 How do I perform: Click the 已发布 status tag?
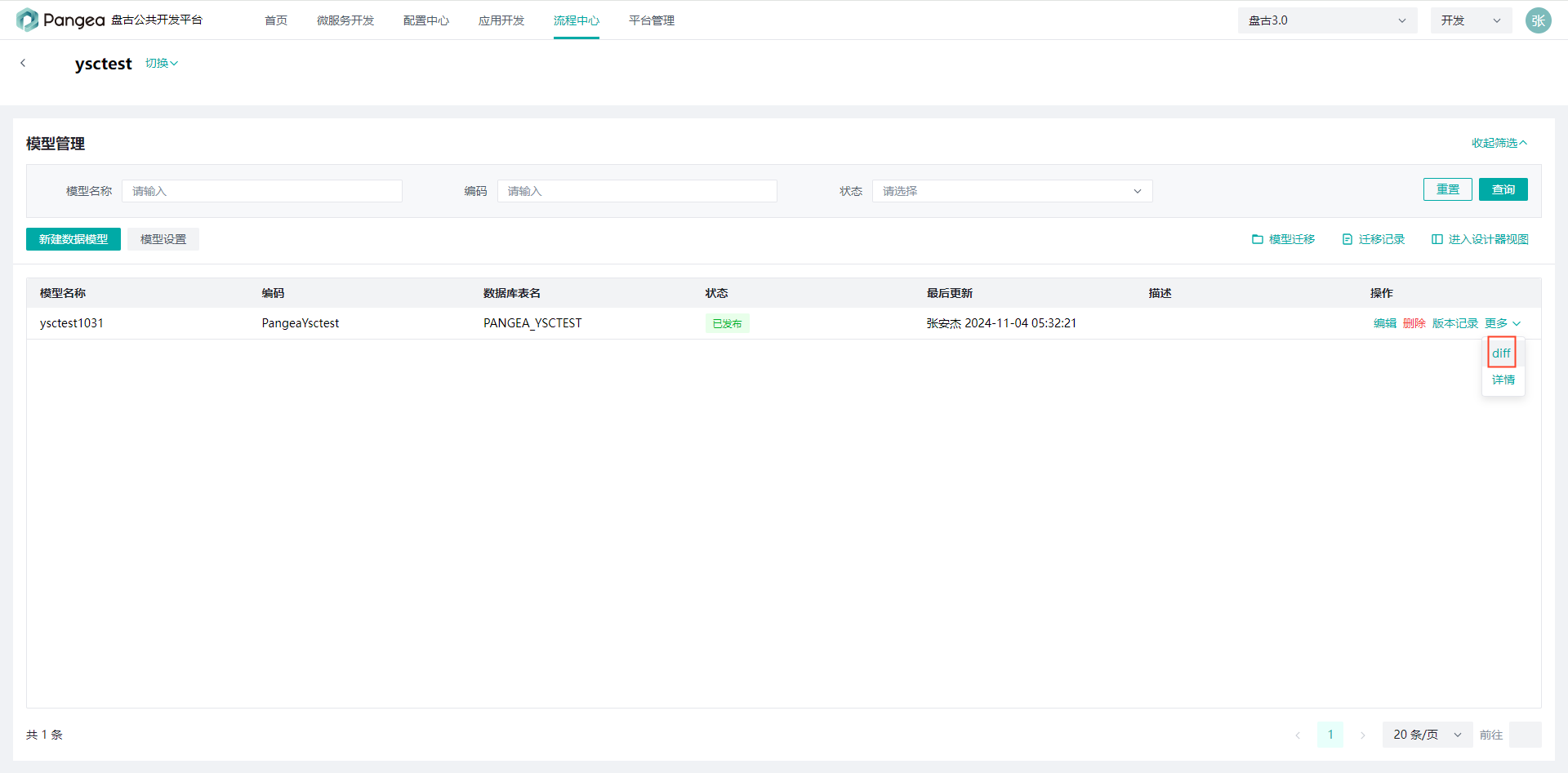(x=727, y=323)
